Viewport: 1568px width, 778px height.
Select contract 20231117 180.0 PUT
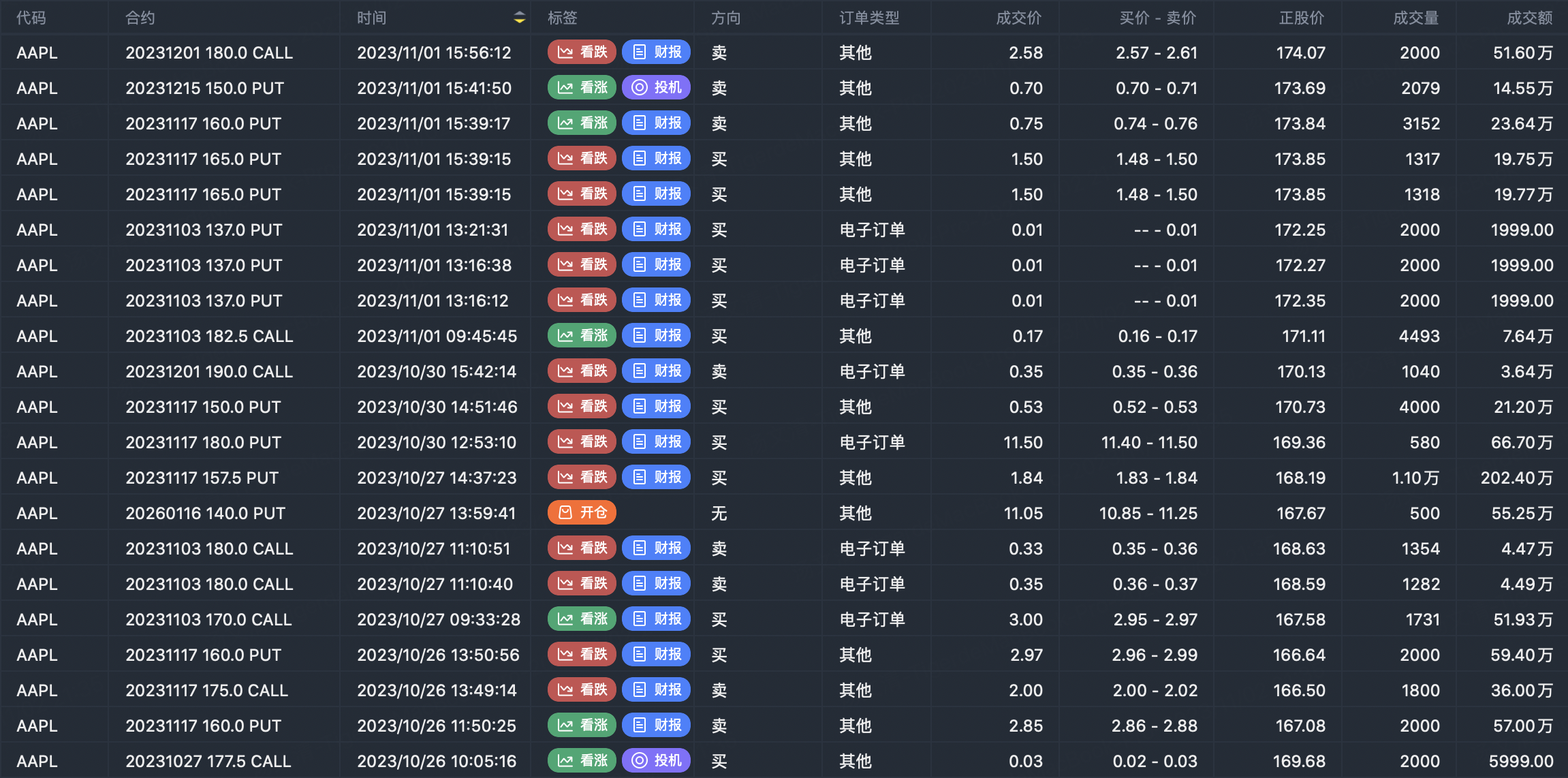(x=203, y=442)
